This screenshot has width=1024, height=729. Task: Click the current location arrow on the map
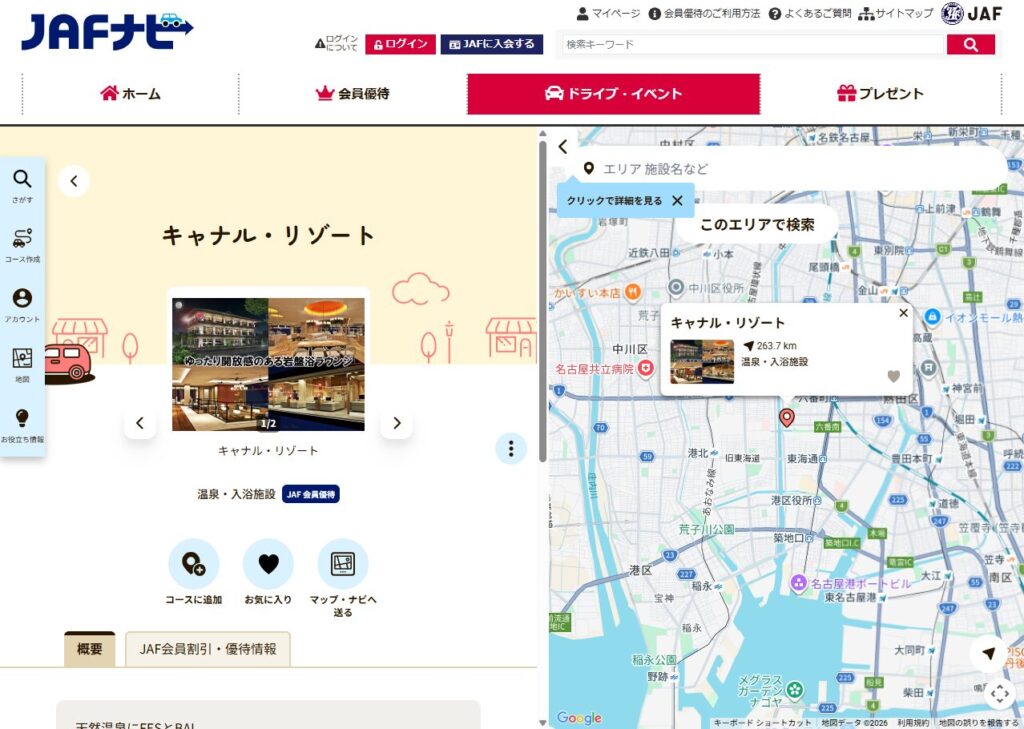(989, 653)
